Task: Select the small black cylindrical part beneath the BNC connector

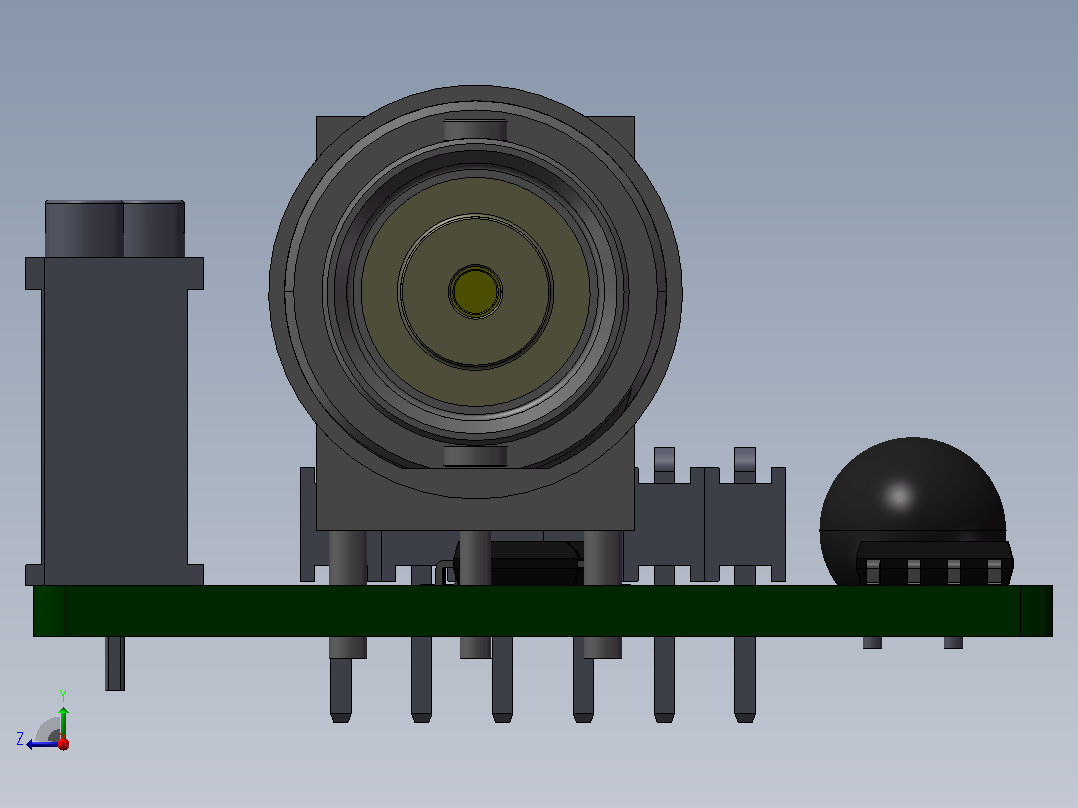Action: [519, 563]
